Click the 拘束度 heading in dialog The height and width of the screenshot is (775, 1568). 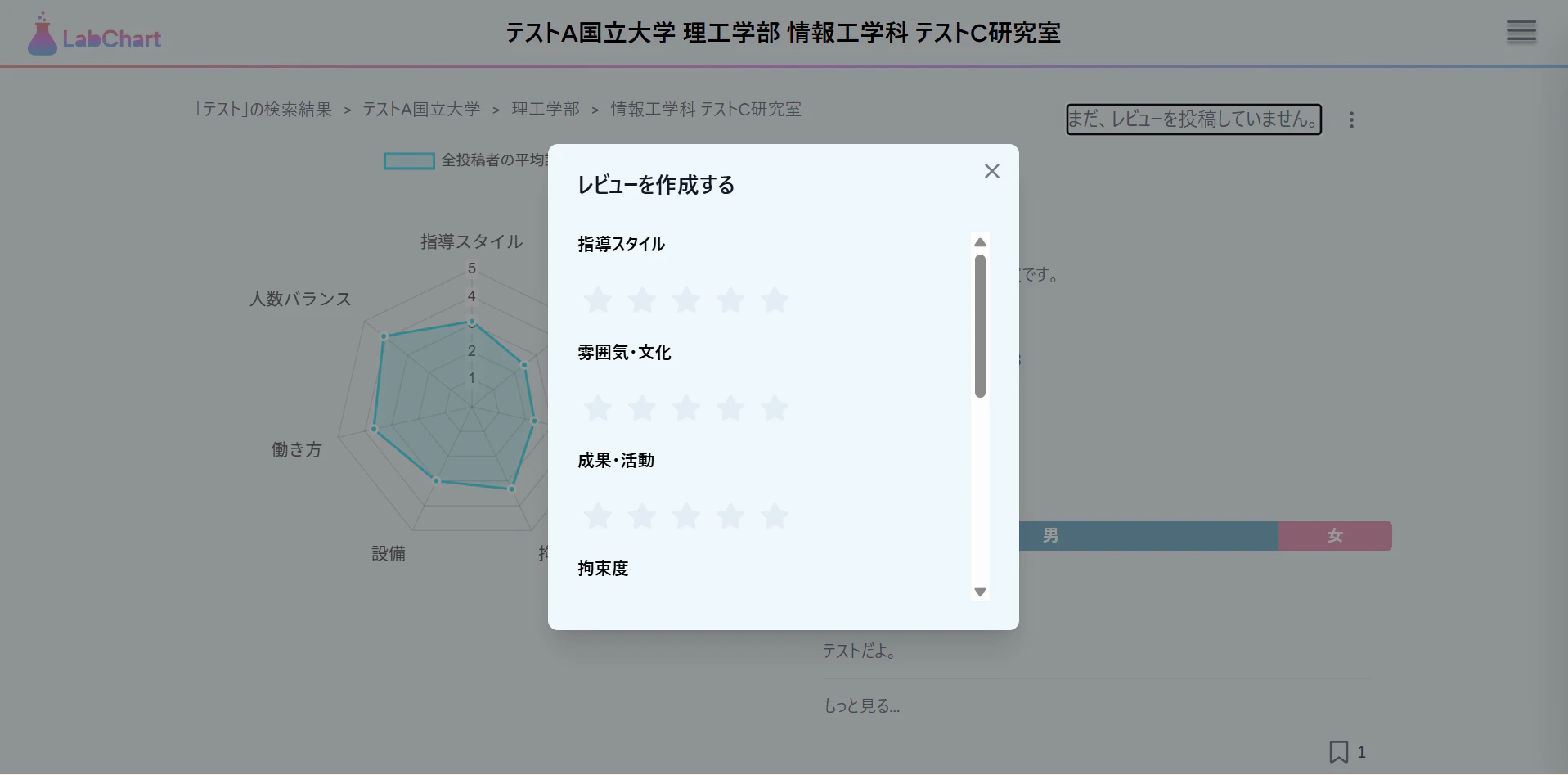[603, 568]
